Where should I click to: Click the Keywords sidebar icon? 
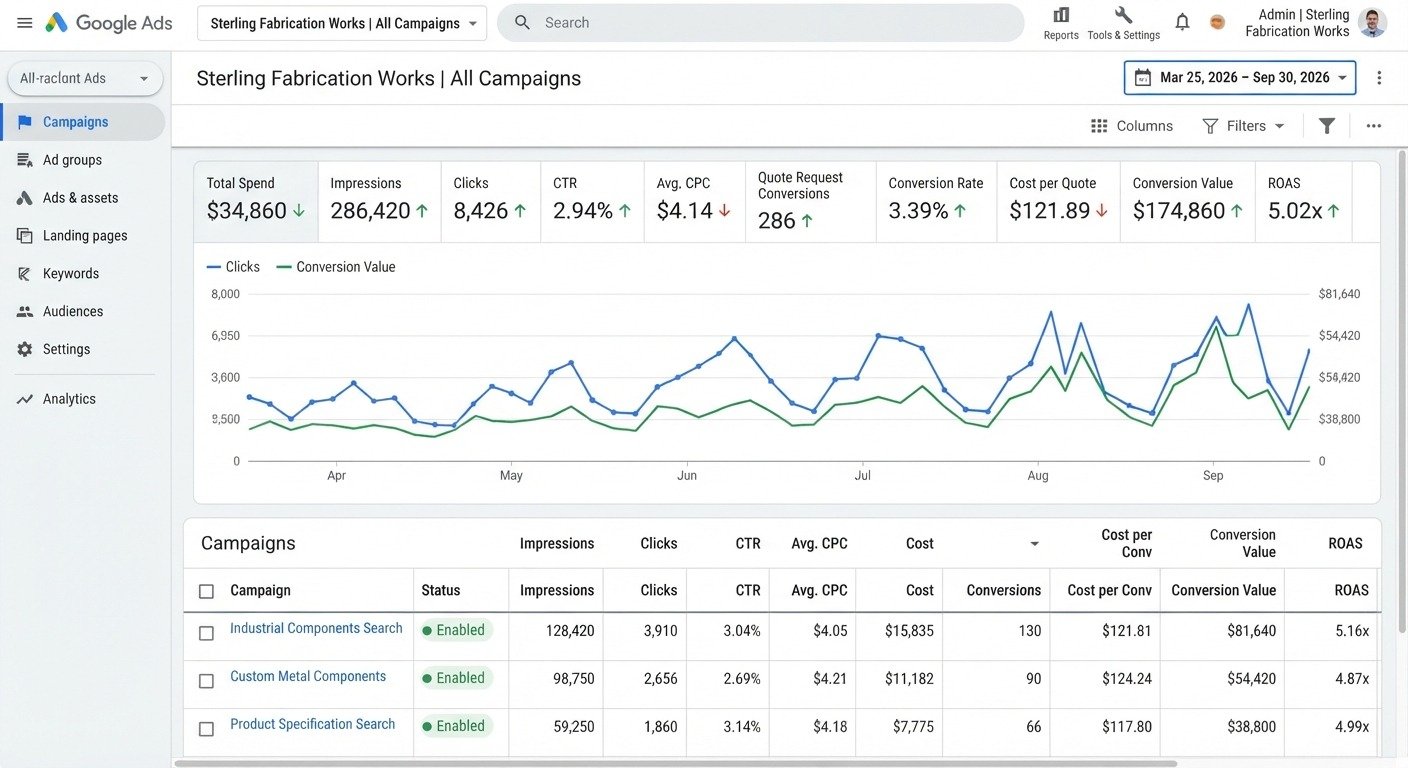point(25,274)
